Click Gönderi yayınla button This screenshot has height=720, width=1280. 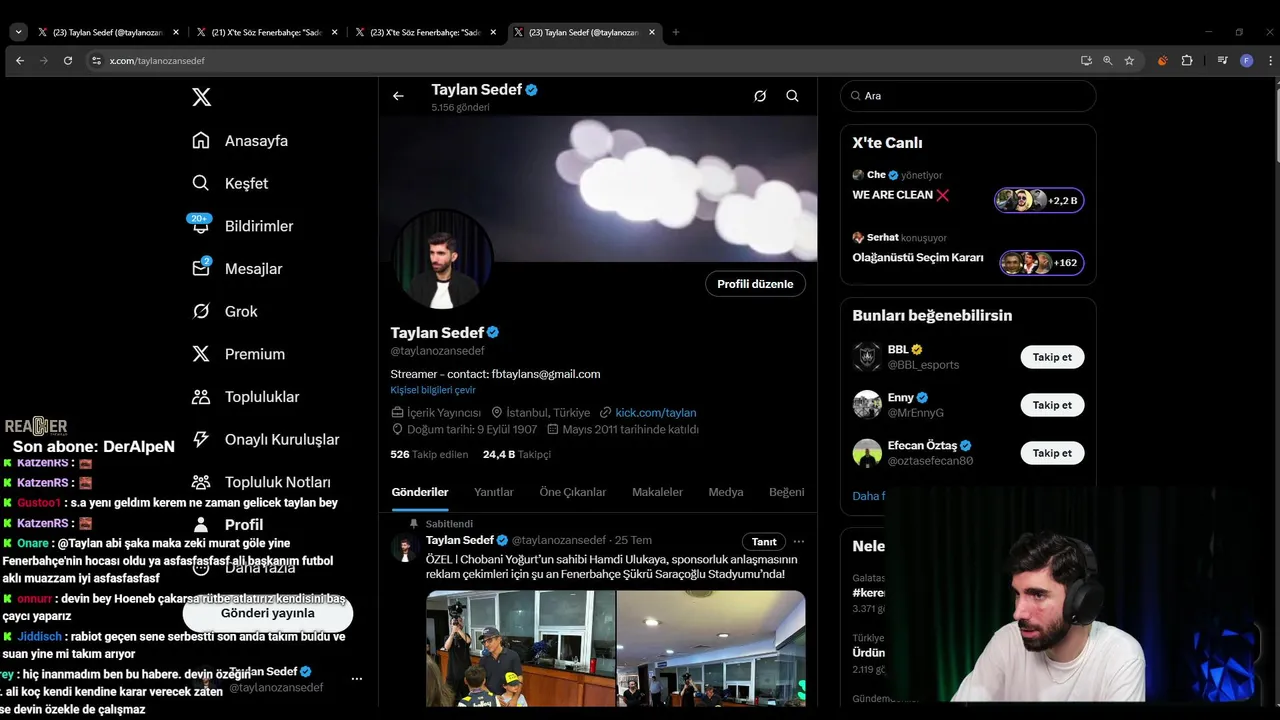(x=267, y=613)
